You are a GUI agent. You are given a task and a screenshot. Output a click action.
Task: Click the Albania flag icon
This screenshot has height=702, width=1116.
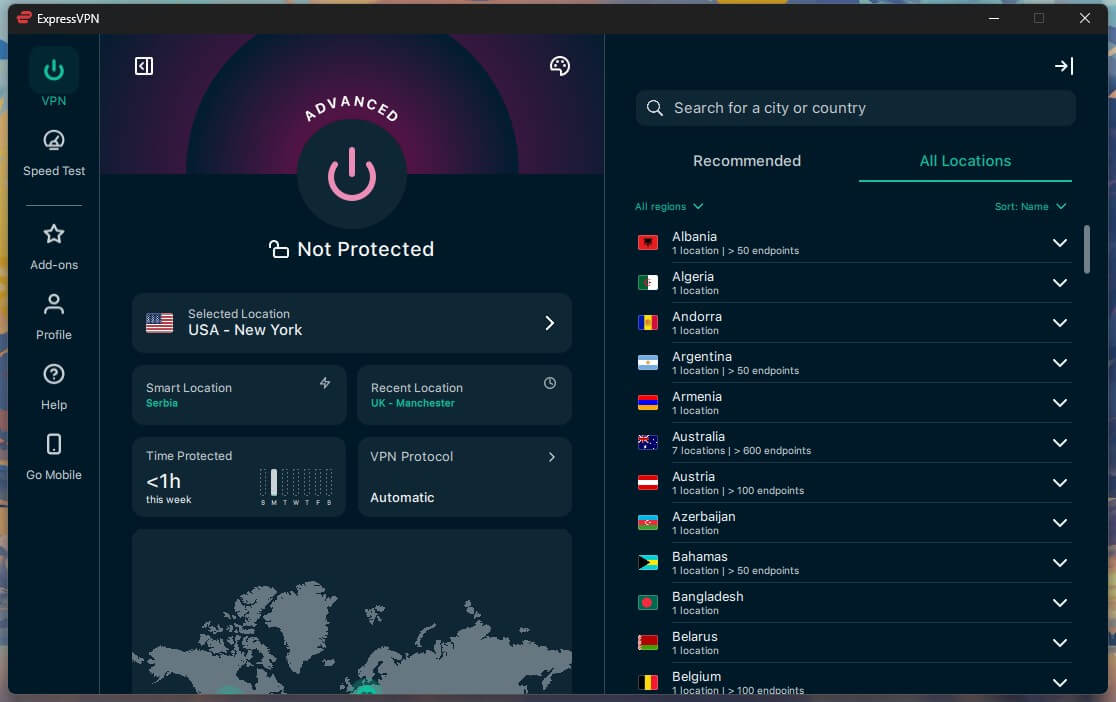tap(648, 243)
